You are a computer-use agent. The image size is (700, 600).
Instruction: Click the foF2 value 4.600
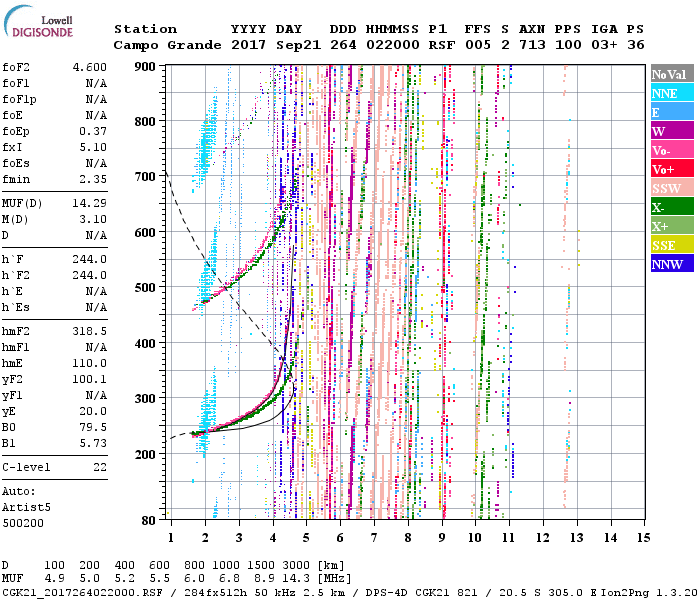(88, 65)
